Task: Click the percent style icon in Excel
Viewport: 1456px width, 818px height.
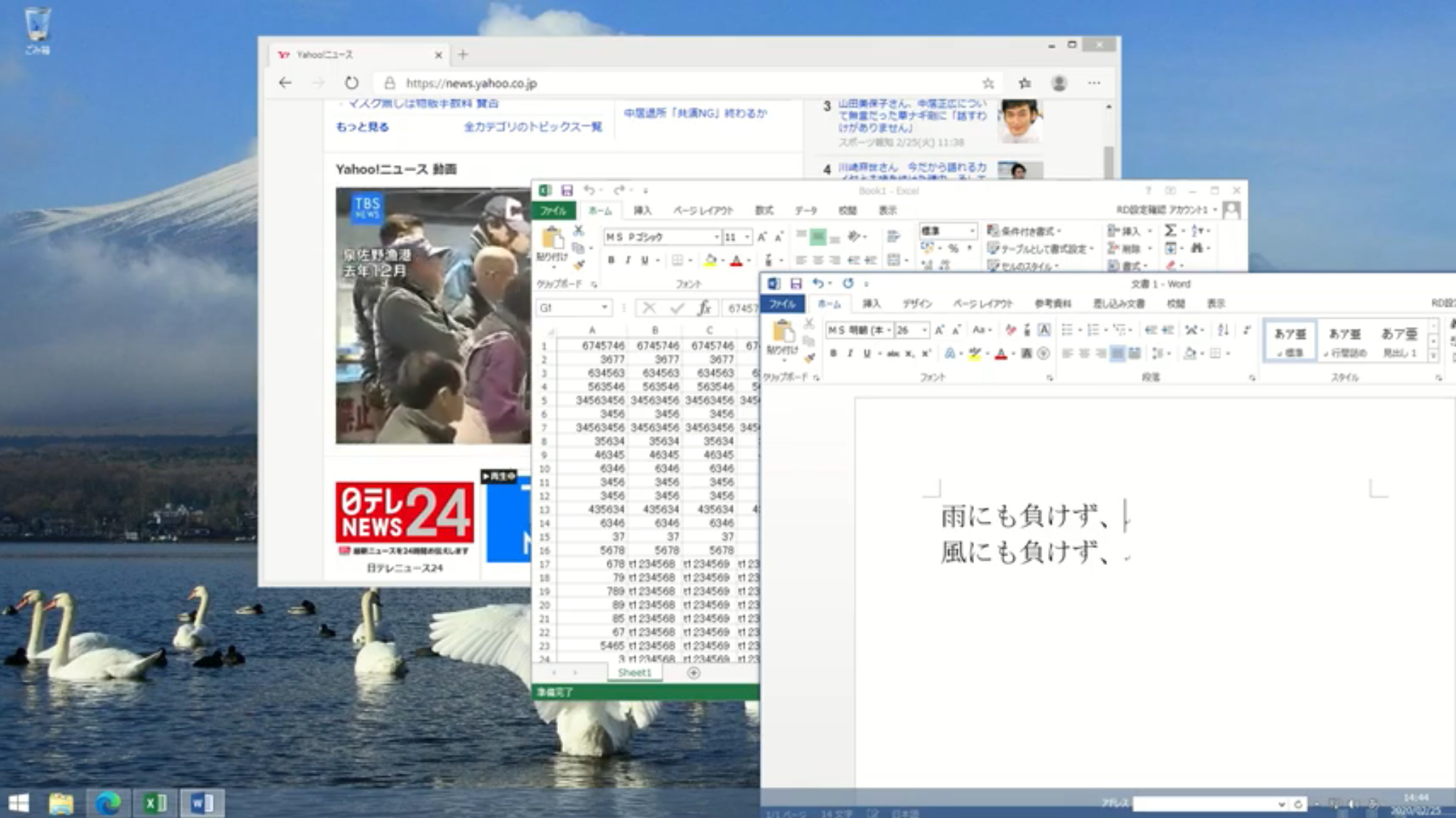Action: (953, 248)
